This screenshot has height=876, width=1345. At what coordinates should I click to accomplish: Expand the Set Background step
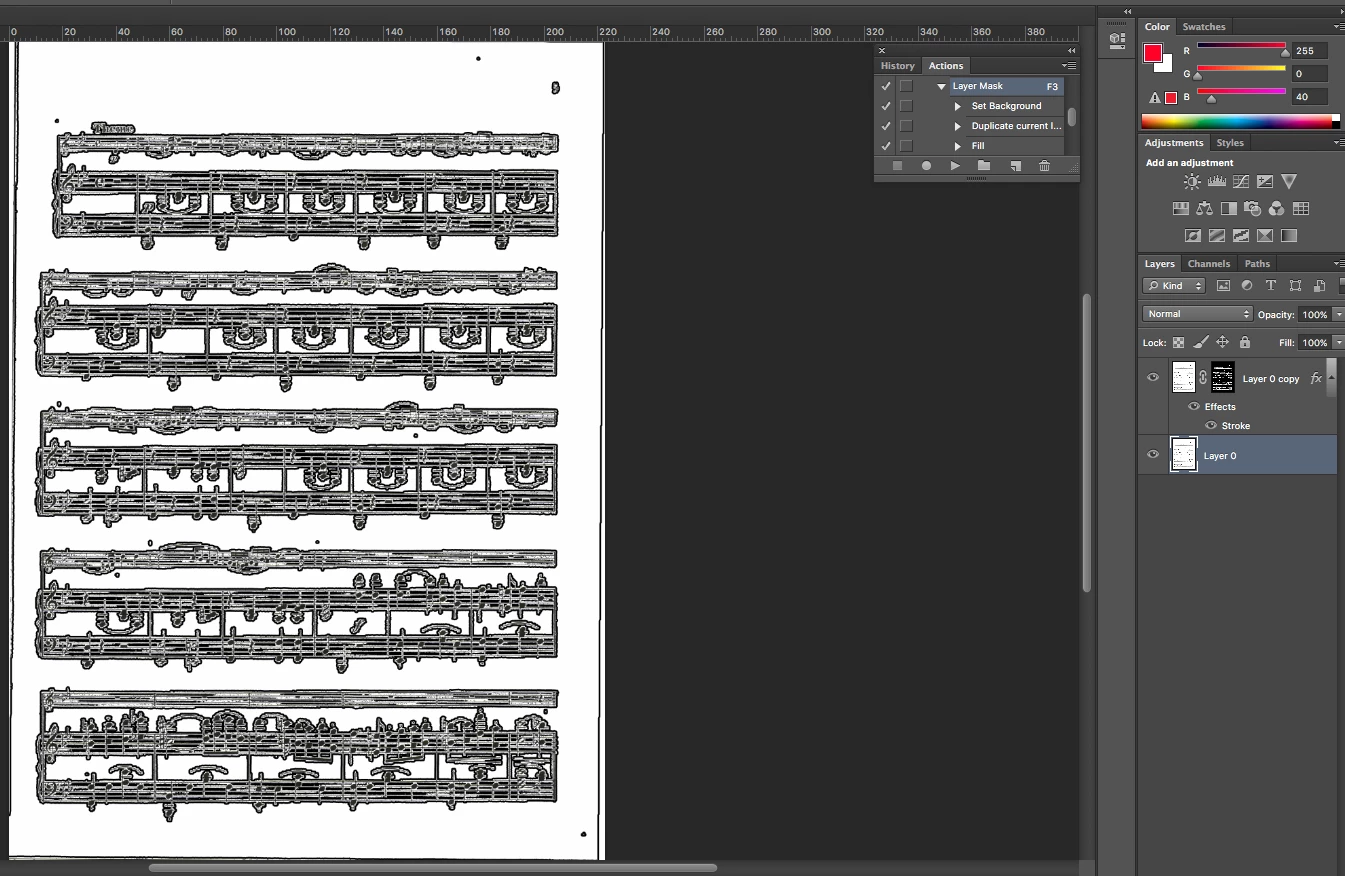point(958,106)
